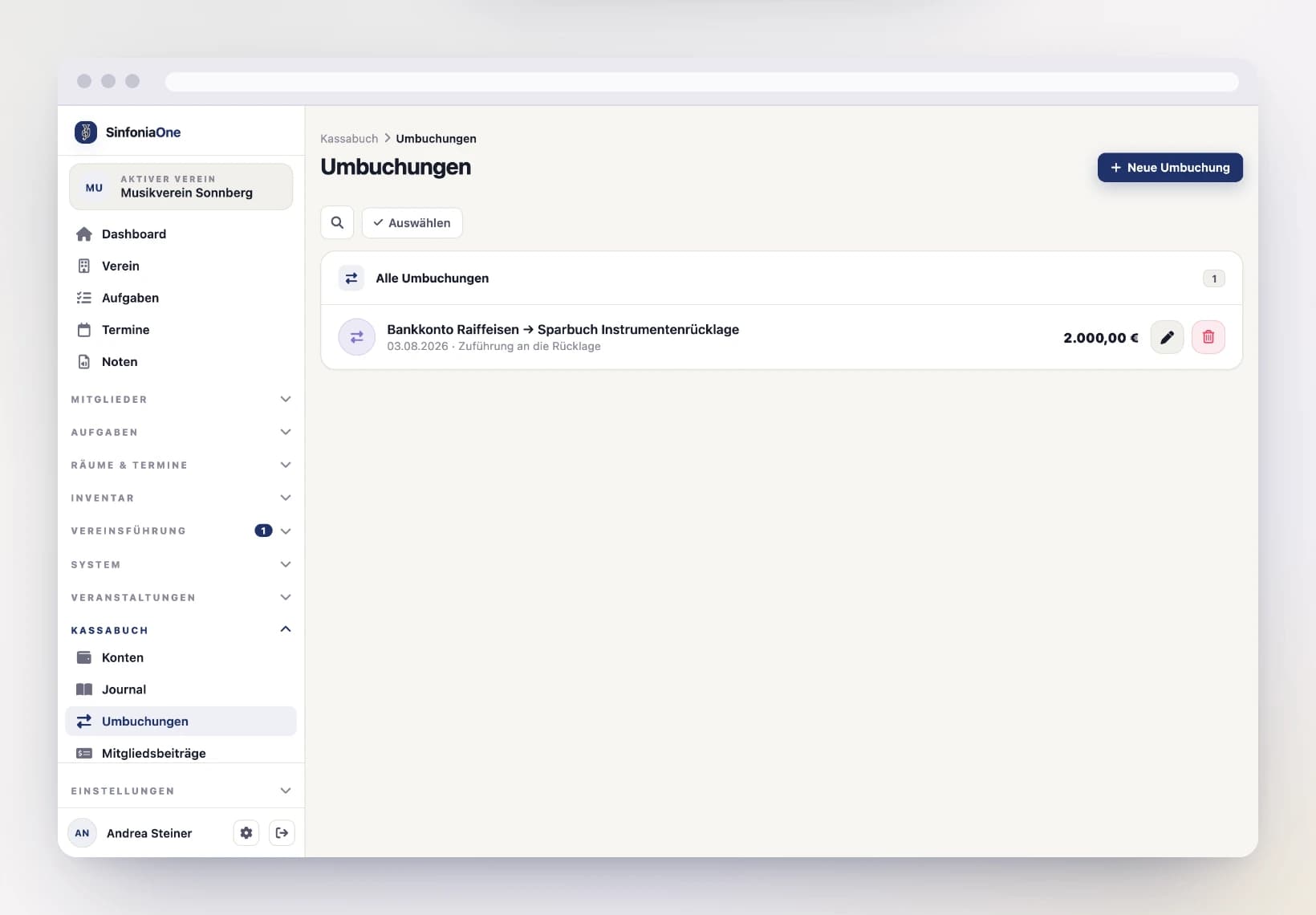Click the Dashboard home icon
The image size is (1316, 915).
point(84,234)
